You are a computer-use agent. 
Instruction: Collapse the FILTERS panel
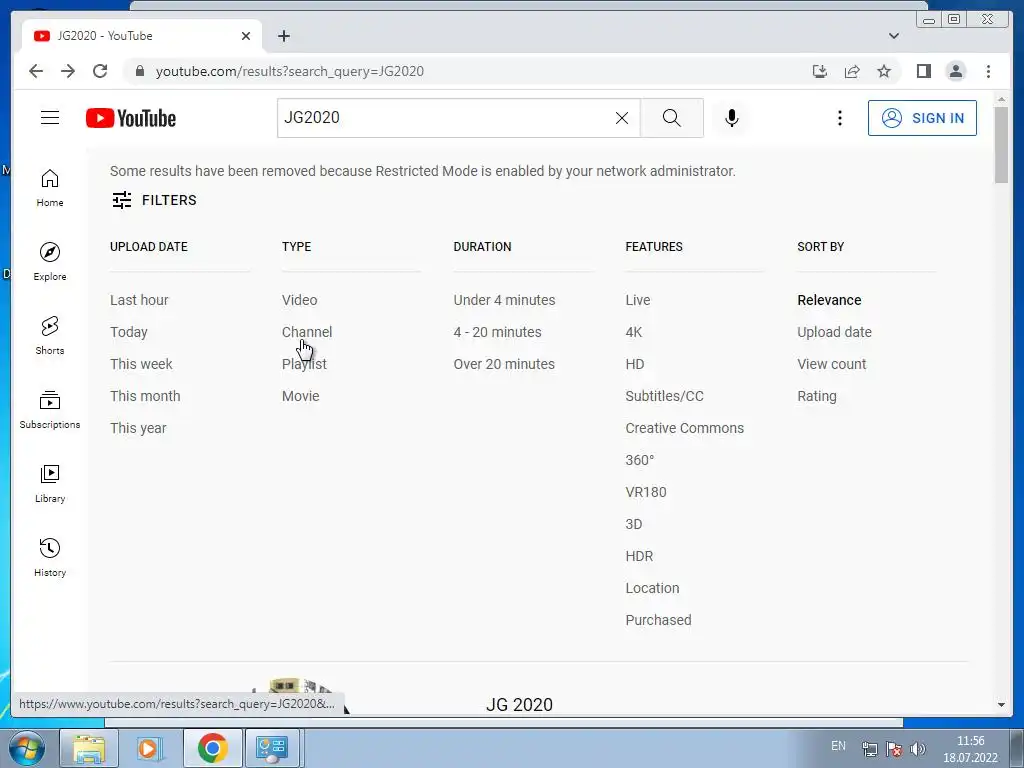pos(154,200)
